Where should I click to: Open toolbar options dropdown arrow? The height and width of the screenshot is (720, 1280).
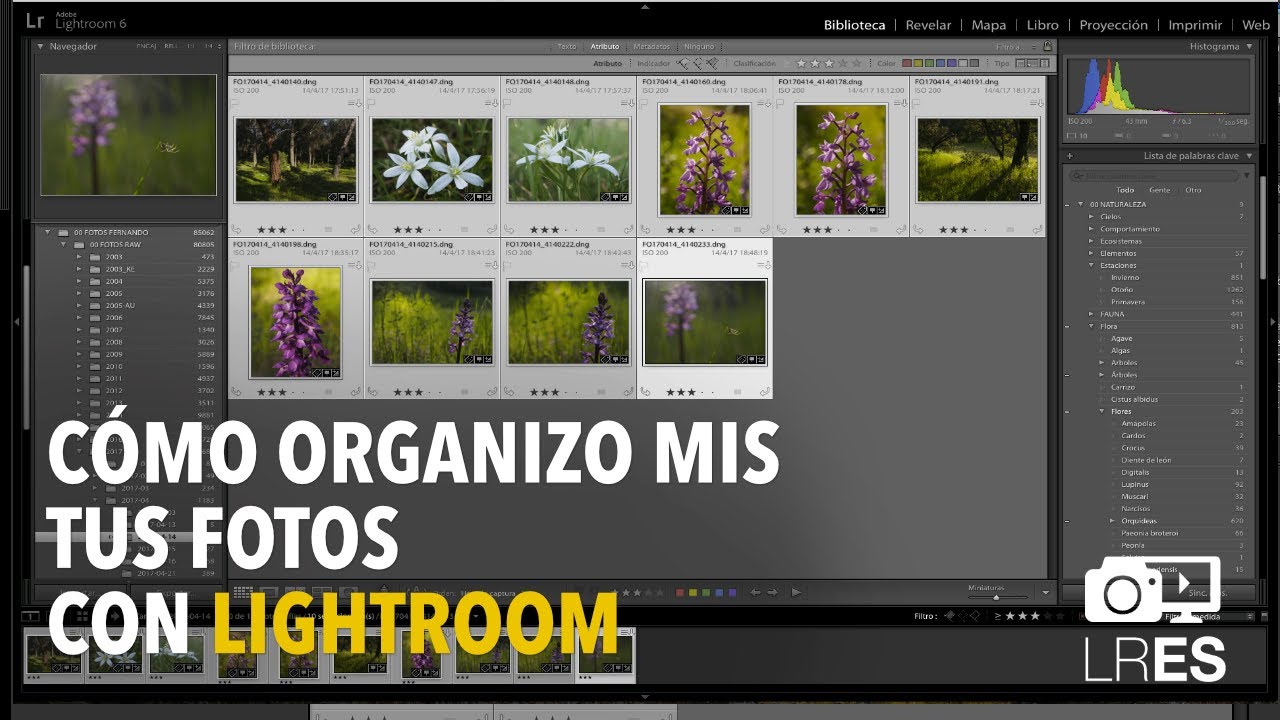tap(1046, 592)
